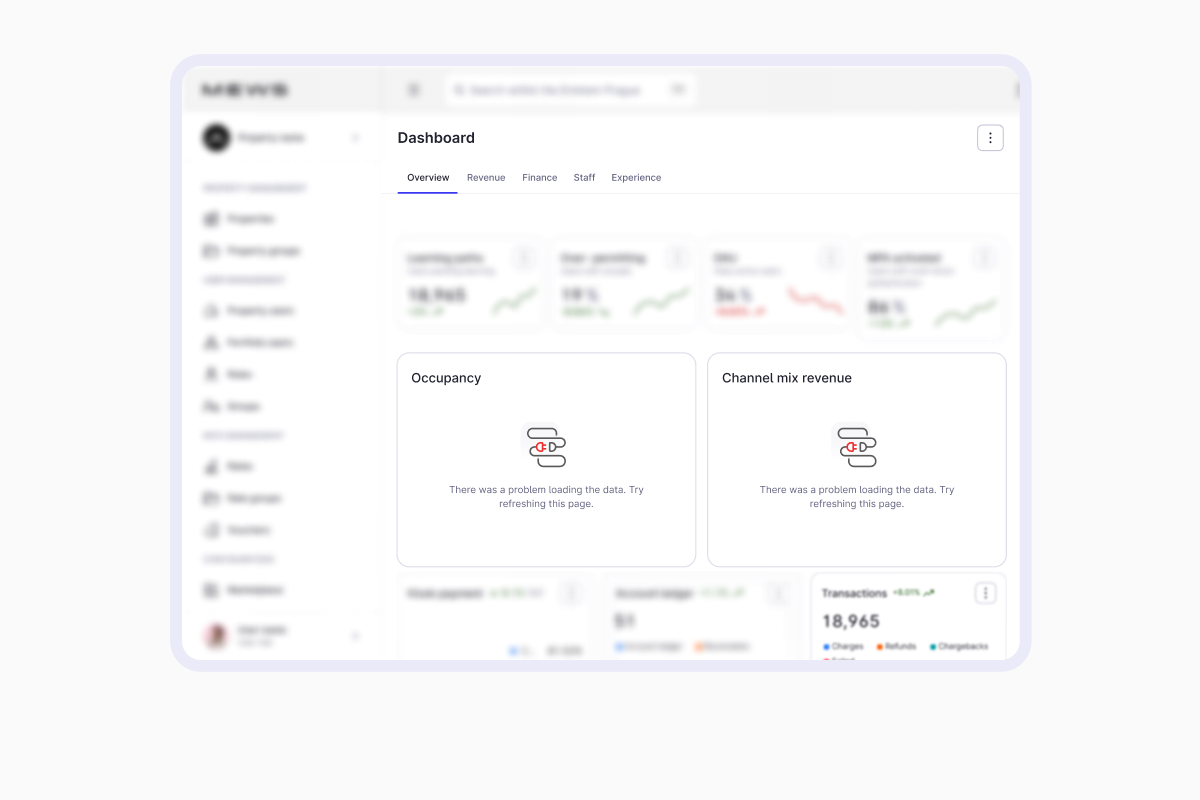Expand the user profile chevron at sidebar bottom
This screenshot has width=1200, height=800.
point(355,636)
